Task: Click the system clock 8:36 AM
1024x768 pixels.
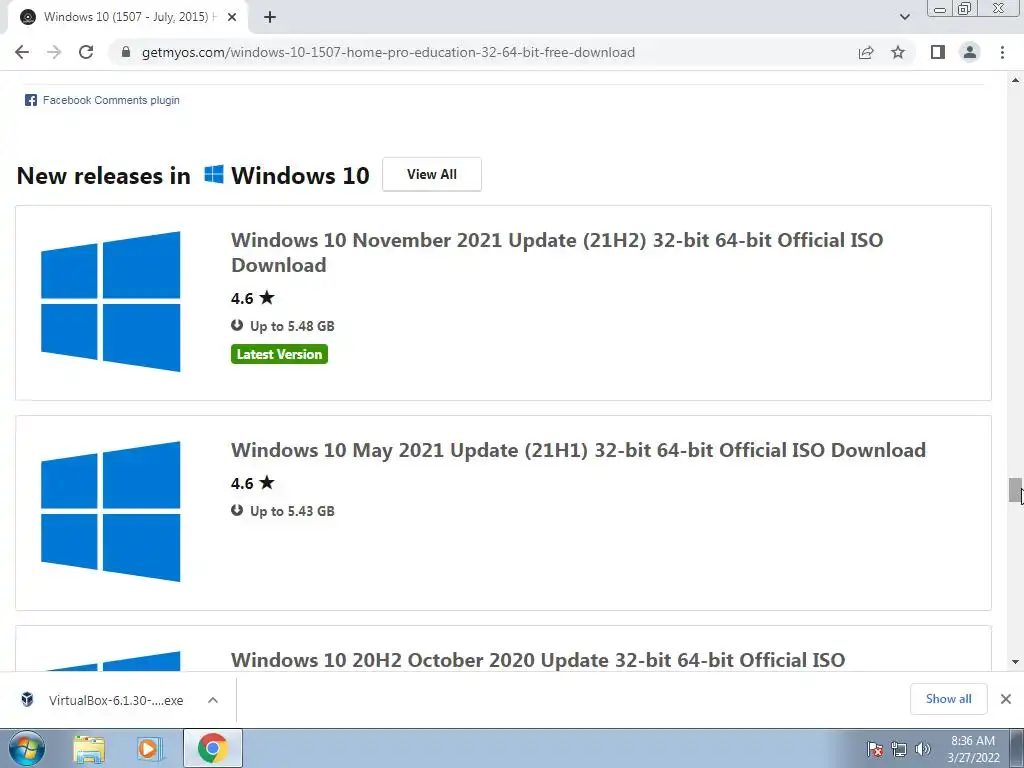Action: (973, 741)
